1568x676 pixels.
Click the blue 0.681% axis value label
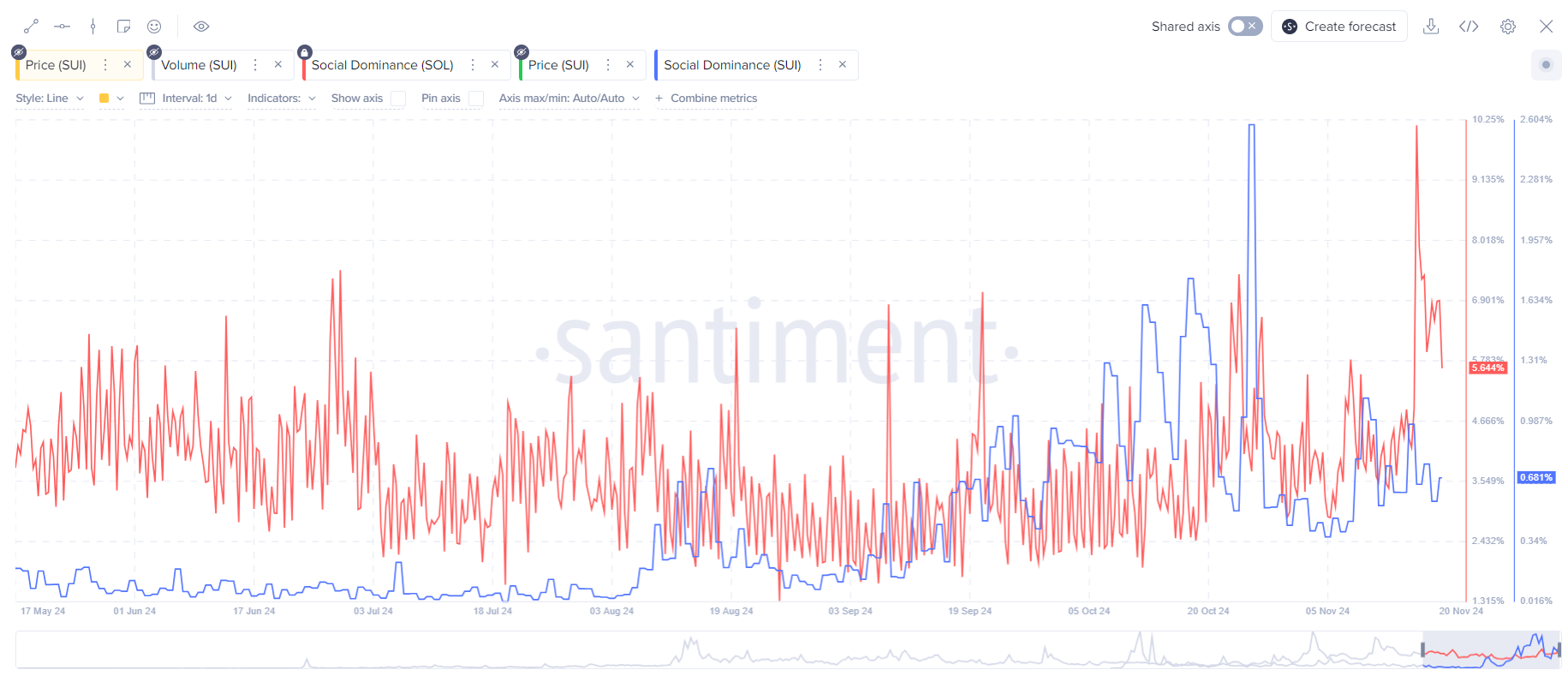1536,478
